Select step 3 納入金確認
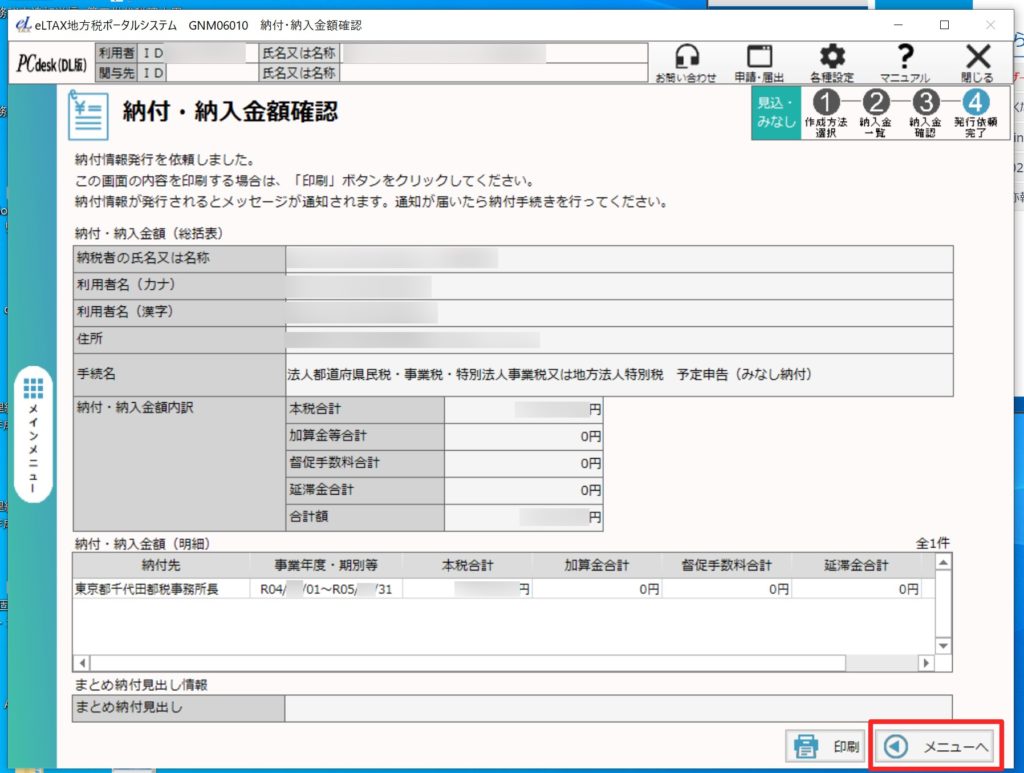1024x773 pixels. point(925,112)
